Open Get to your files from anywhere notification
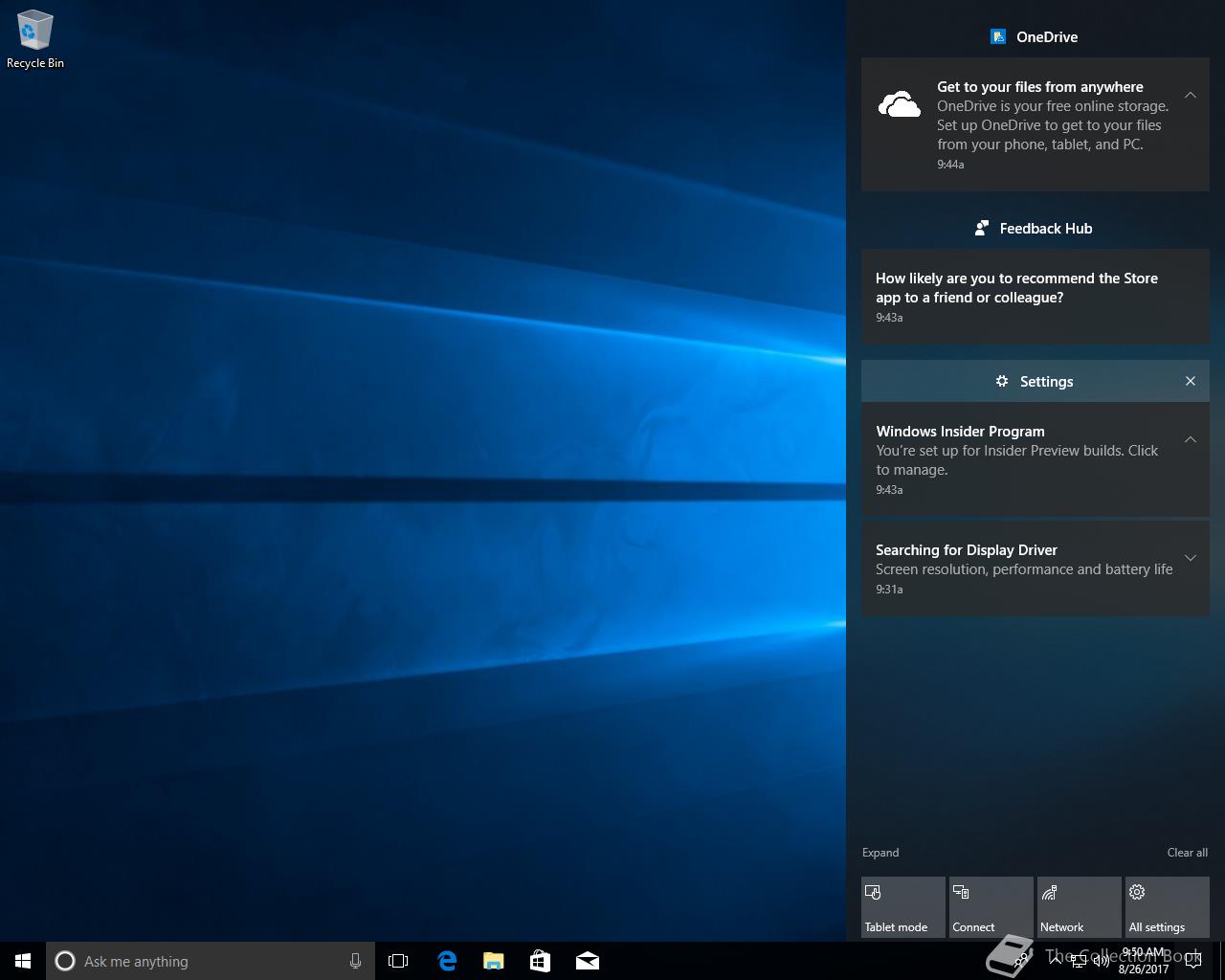This screenshot has height=980, width=1225. [x=1035, y=124]
